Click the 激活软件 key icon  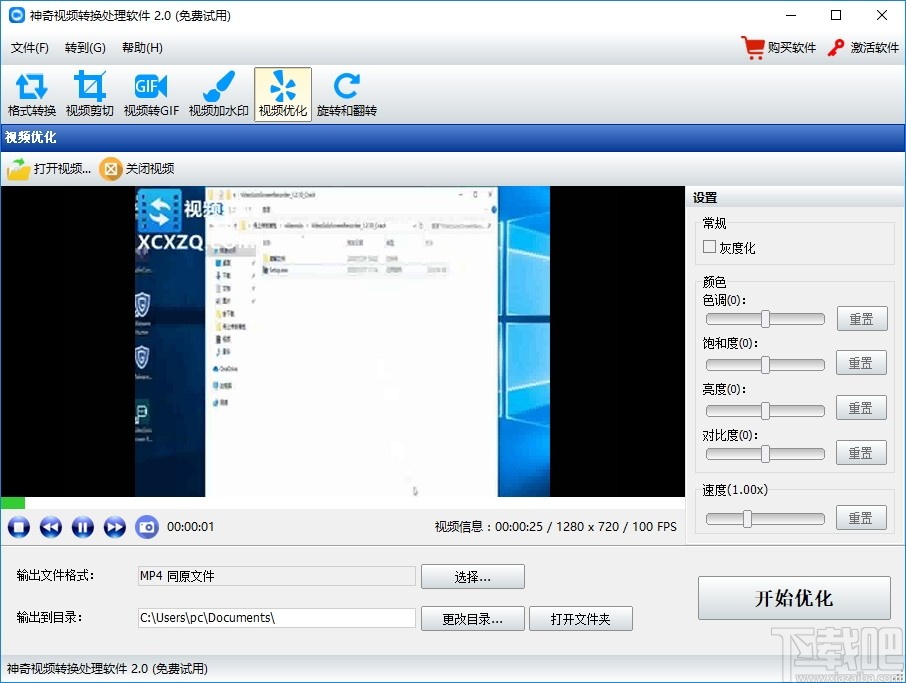coord(836,47)
